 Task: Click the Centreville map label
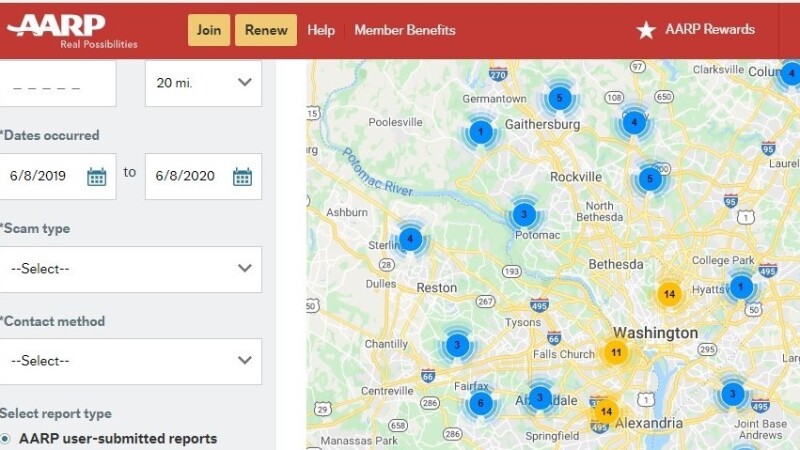click(x=387, y=391)
